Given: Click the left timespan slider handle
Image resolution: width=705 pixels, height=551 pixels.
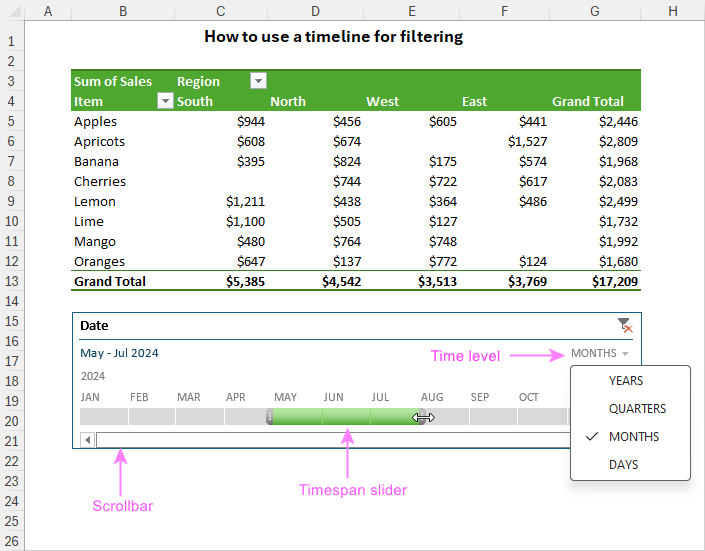Looking at the screenshot, I should tap(269, 417).
